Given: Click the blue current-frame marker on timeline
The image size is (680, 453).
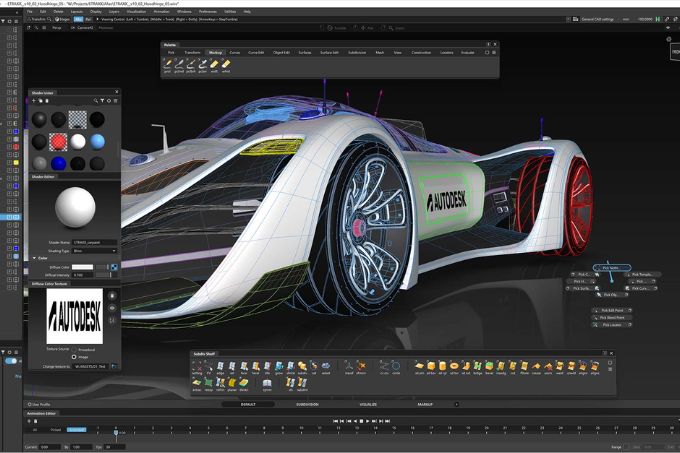Looking at the screenshot, I should [x=116, y=431].
